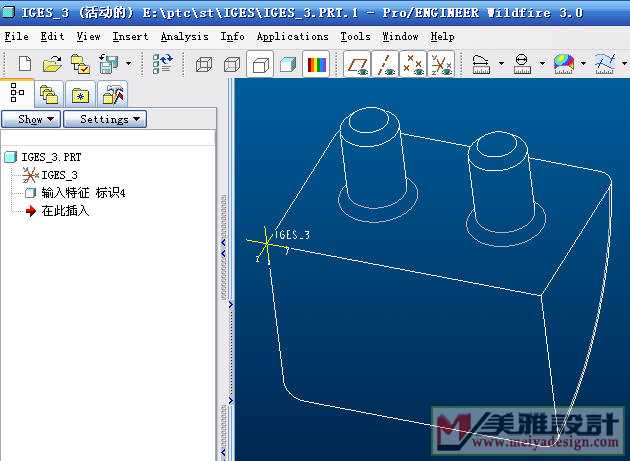630x461 pixels.
Task: Open the Window menu
Action: pos(400,37)
